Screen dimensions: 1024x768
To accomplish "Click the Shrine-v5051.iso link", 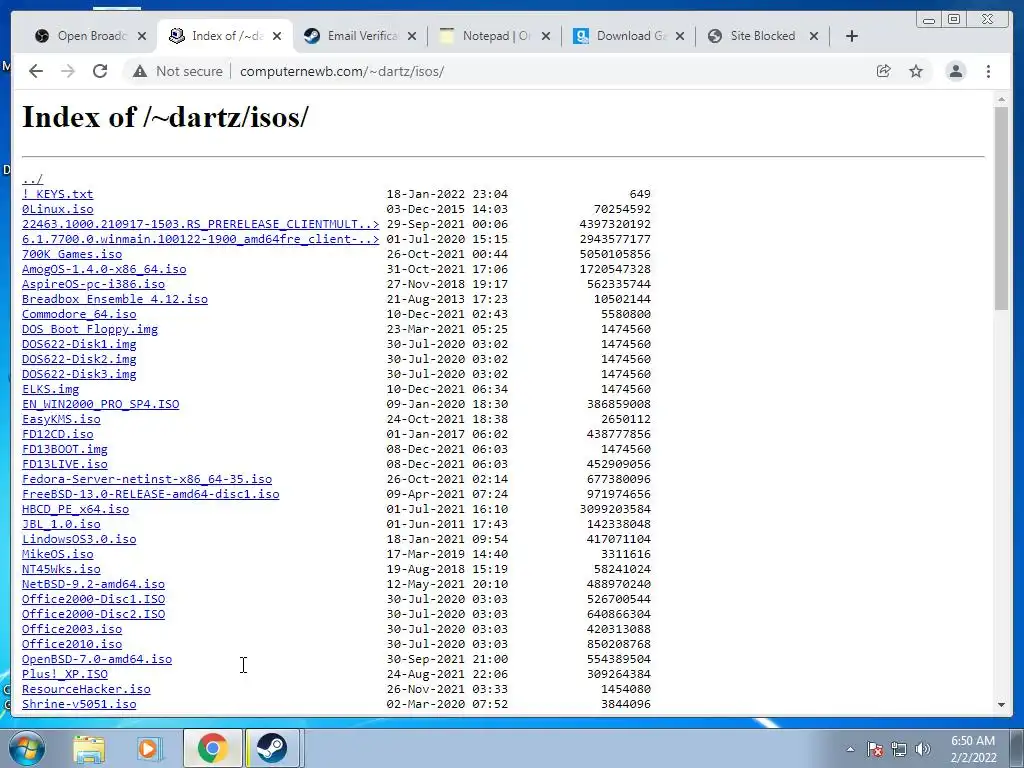I will 79,705.
